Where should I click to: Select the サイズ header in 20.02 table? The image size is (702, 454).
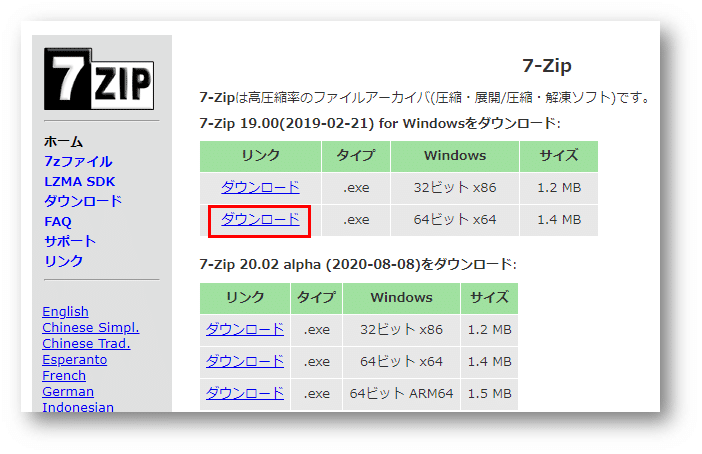[489, 298]
